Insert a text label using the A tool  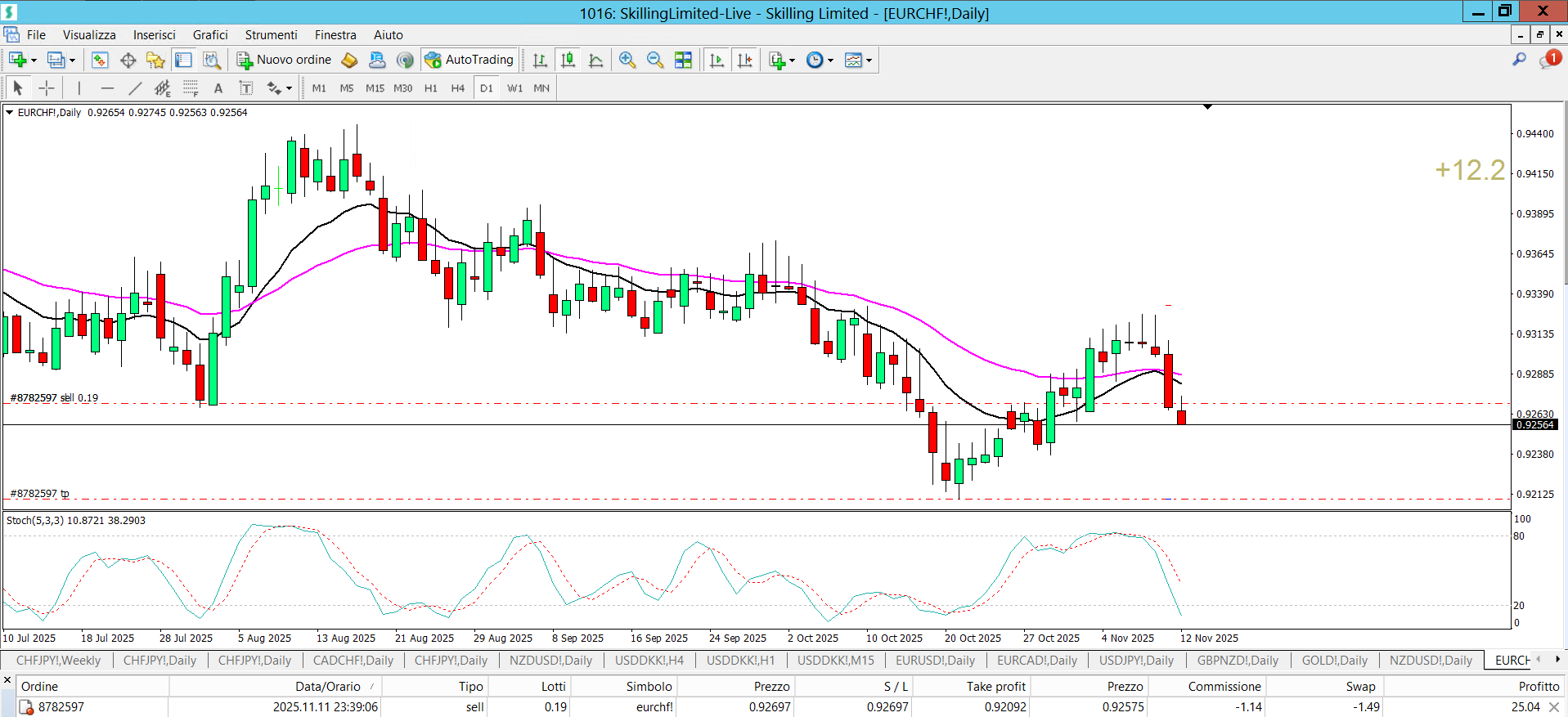(218, 88)
